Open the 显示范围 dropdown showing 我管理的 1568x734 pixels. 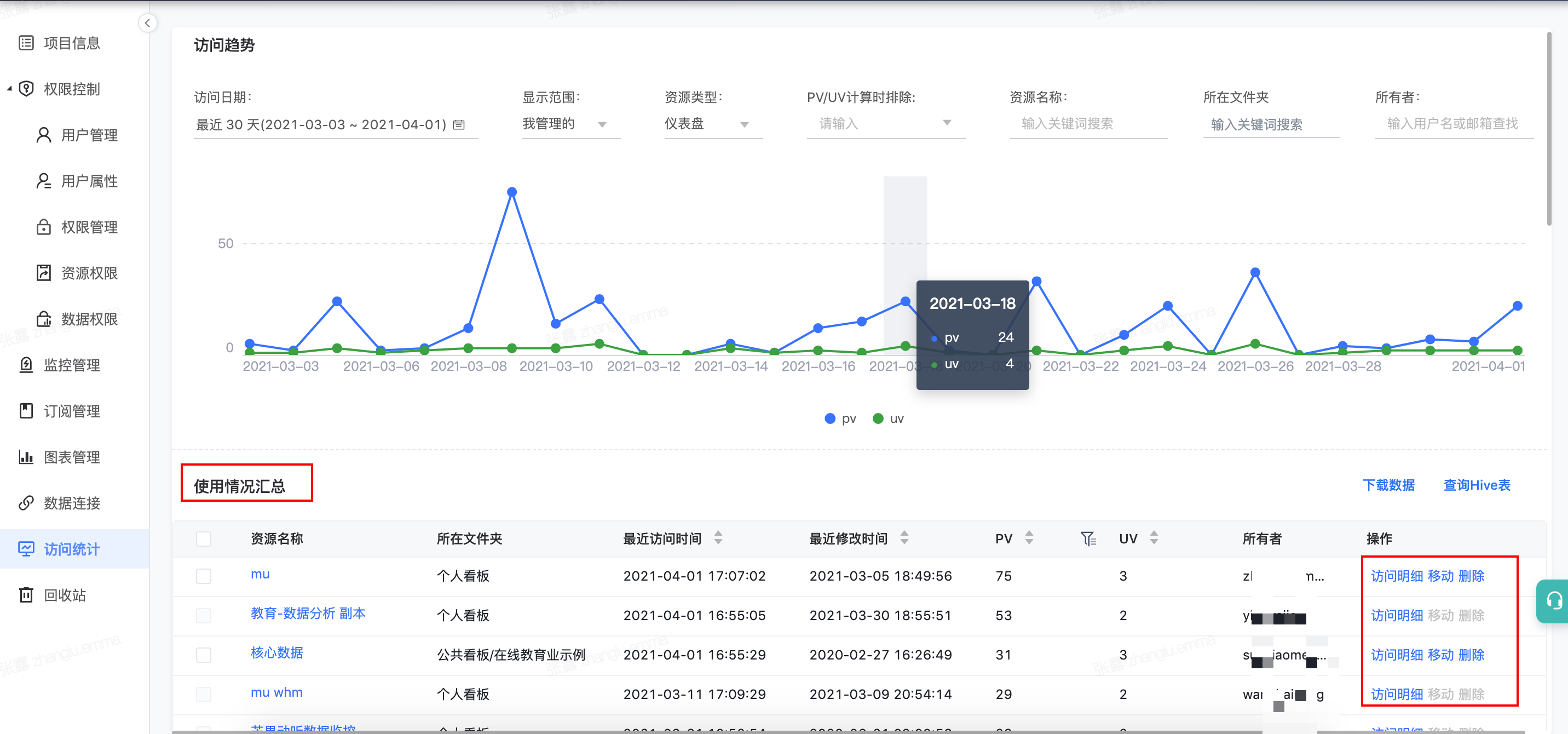pyautogui.click(x=570, y=124)
